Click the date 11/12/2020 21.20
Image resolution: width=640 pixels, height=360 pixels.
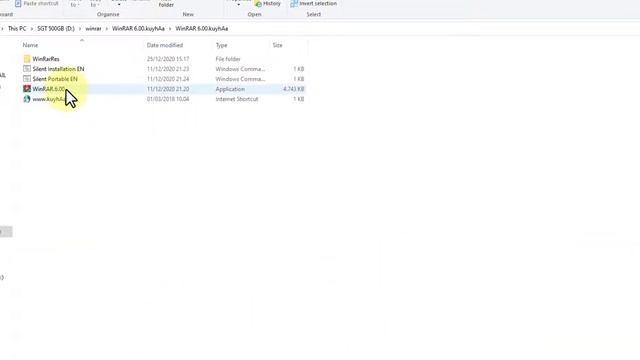click(168, 89)
